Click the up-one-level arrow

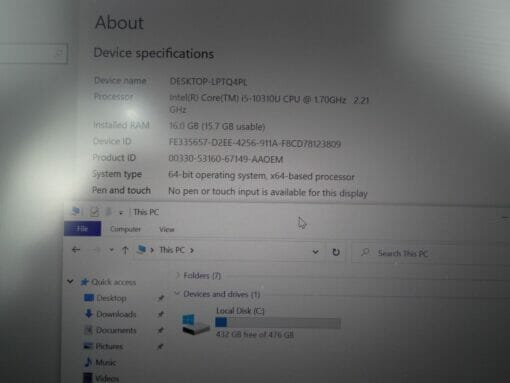pos(125,250)
